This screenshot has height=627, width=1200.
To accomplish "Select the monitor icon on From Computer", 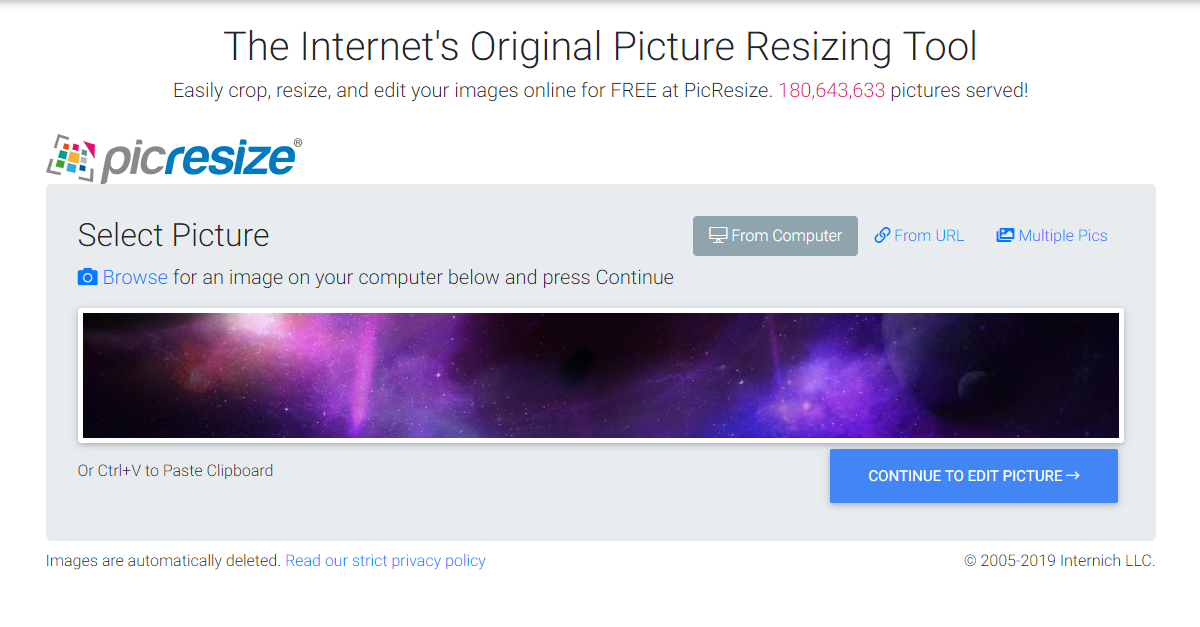I will coord(717,235).
